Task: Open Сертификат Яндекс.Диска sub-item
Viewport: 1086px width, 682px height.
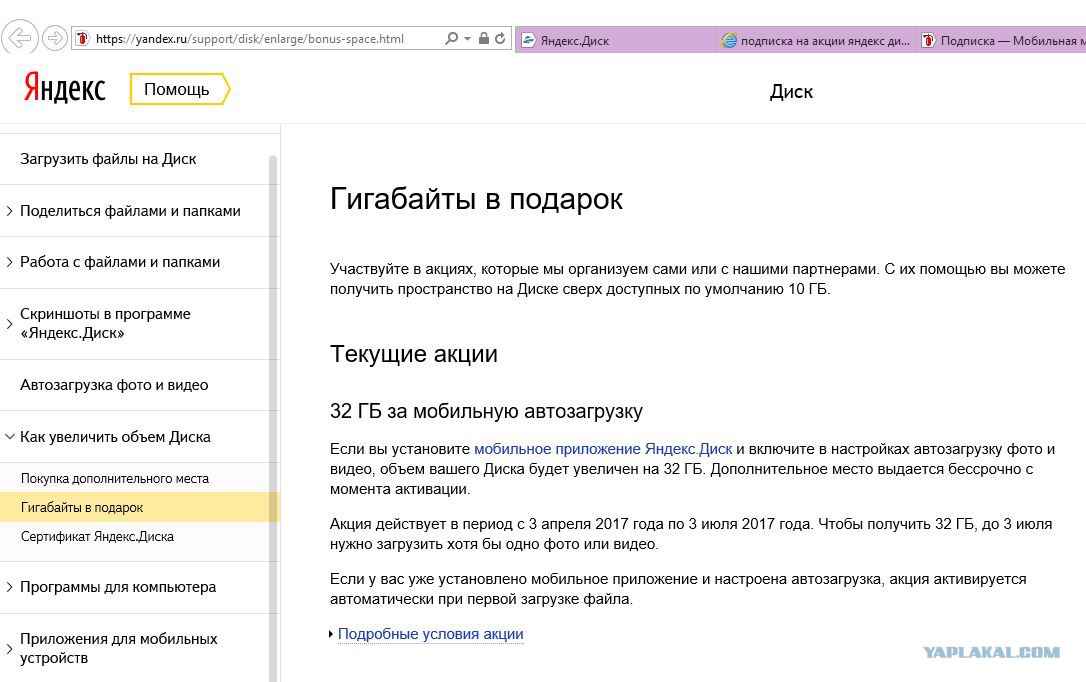Action: [97, 537]
